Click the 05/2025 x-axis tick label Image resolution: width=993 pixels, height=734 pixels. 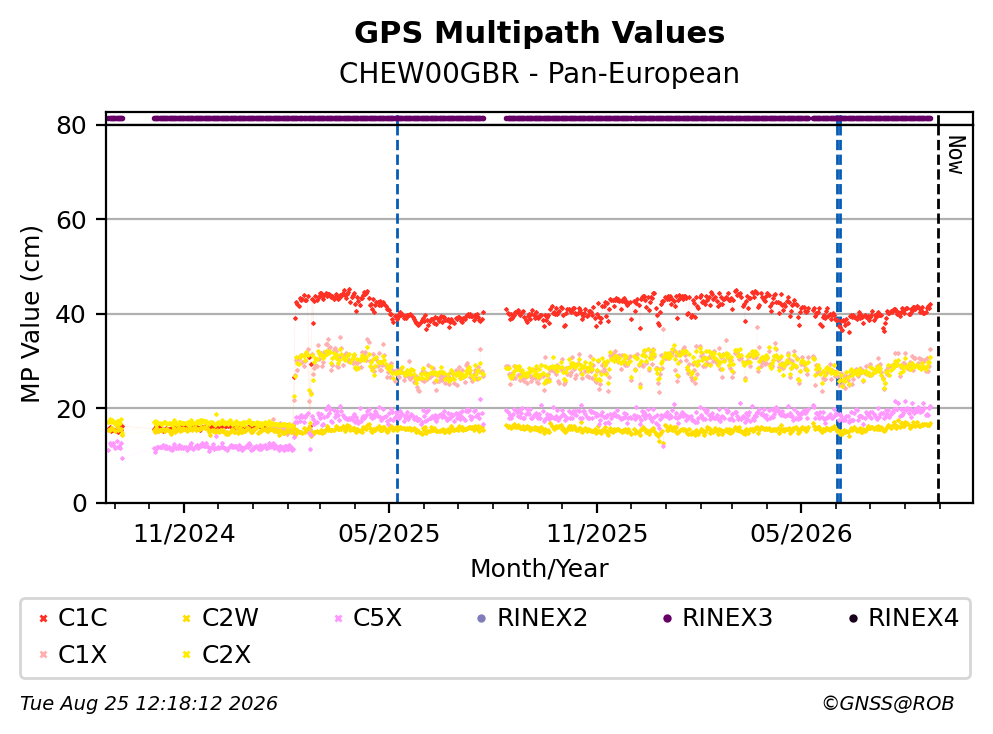coord(388,534)
